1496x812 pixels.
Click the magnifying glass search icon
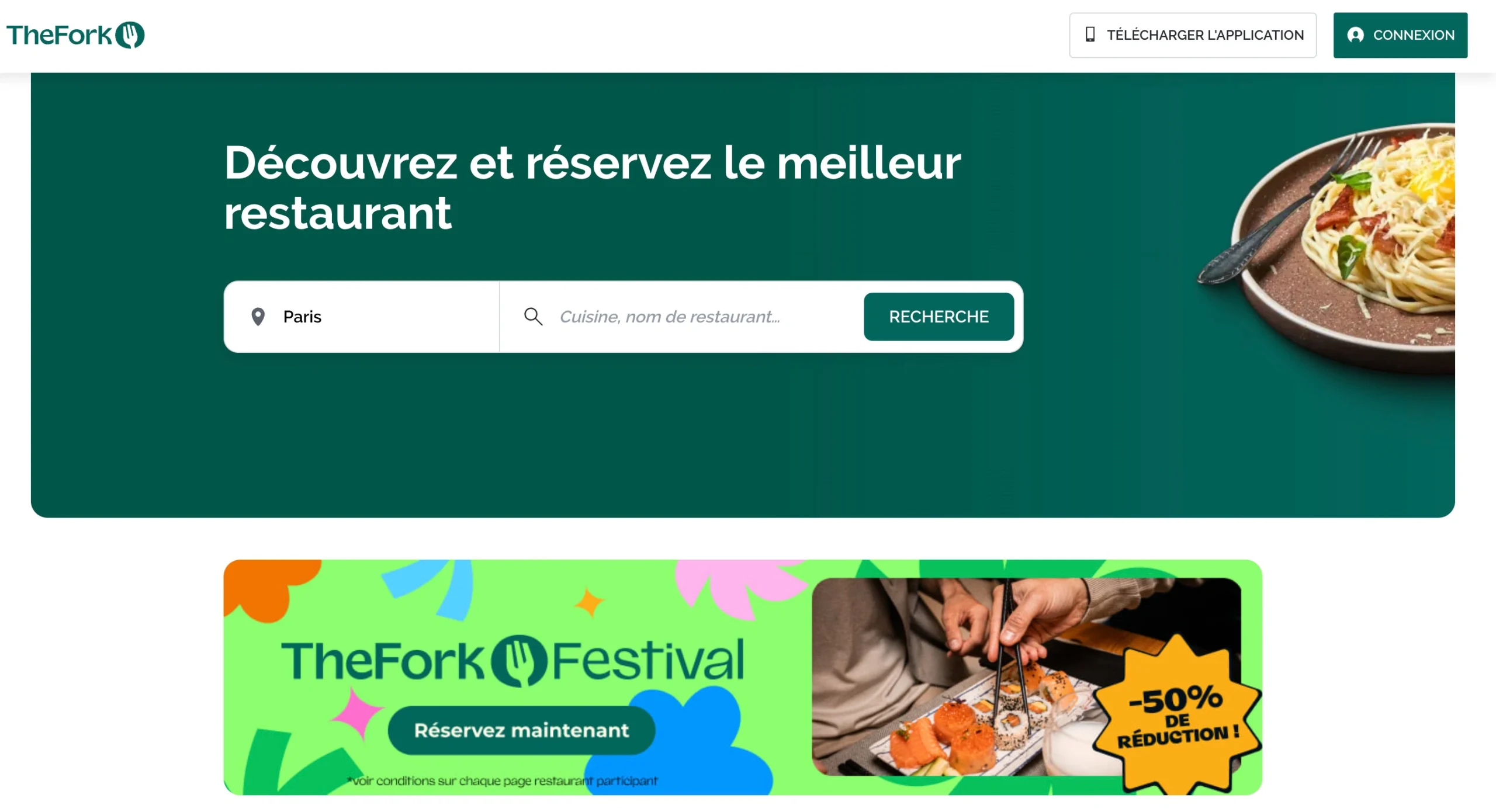click(x=533, y=317)
